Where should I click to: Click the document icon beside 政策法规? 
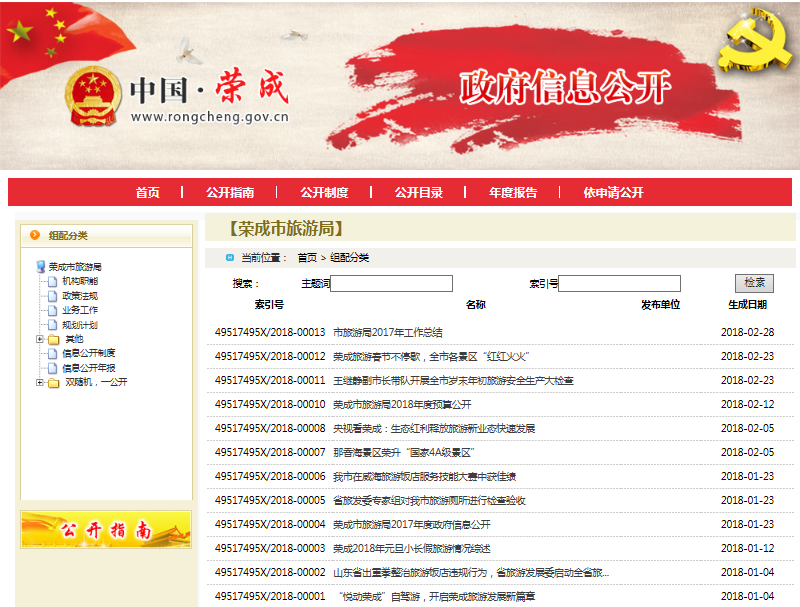[x=52, y=296]
